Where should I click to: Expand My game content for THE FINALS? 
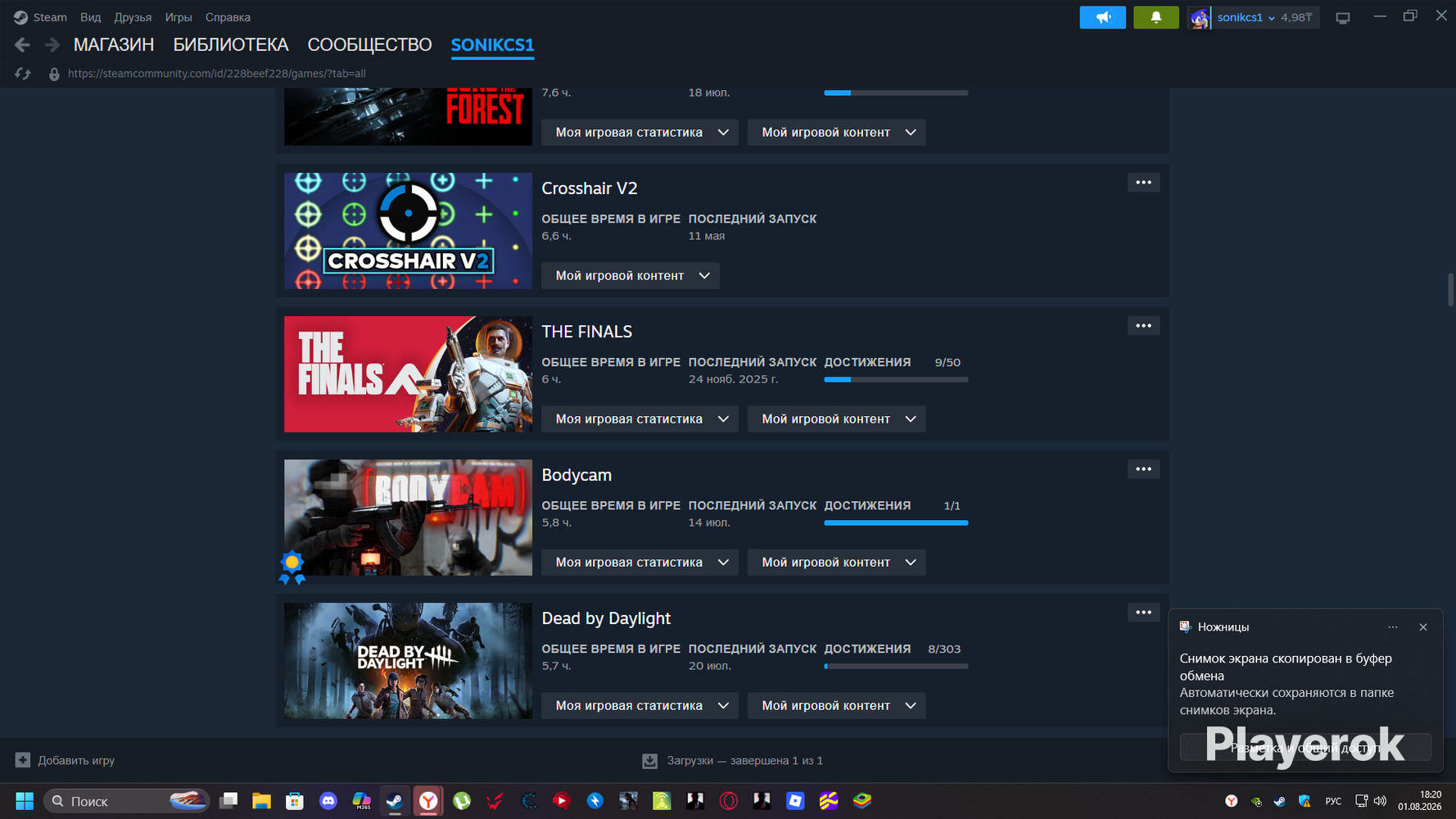coord(837,419)
